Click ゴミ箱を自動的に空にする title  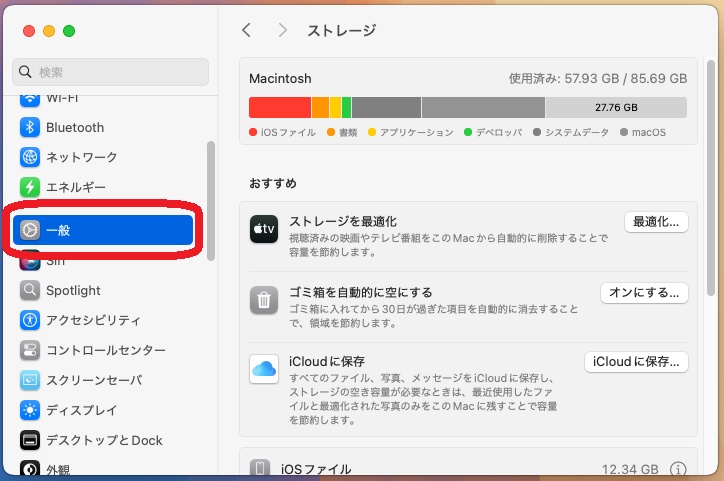coord(361,292)
